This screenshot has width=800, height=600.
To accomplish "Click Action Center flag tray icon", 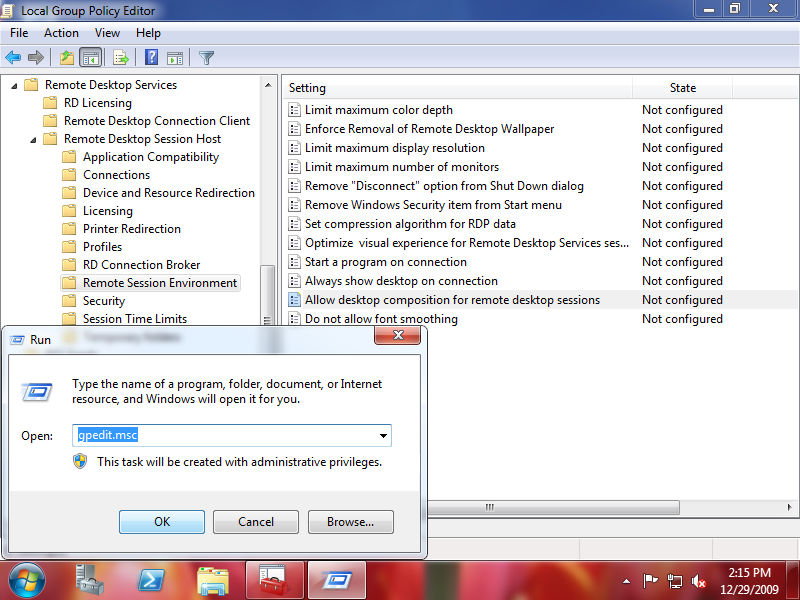I will [651, 581].
